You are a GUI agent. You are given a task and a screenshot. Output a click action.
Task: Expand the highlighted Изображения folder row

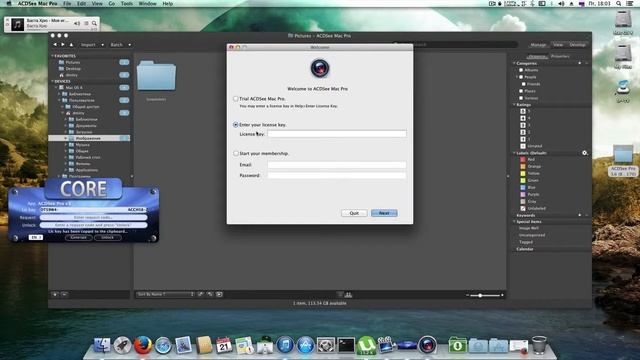click(x=66, y=138)
